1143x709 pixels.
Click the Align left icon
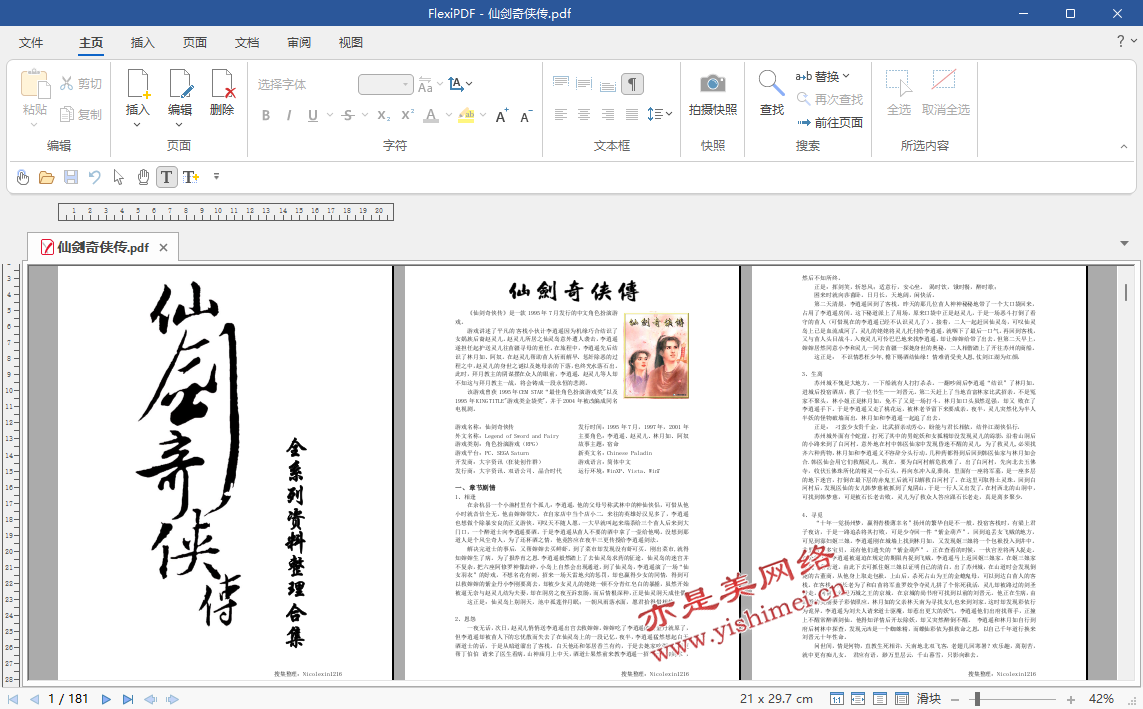[561, 114]
